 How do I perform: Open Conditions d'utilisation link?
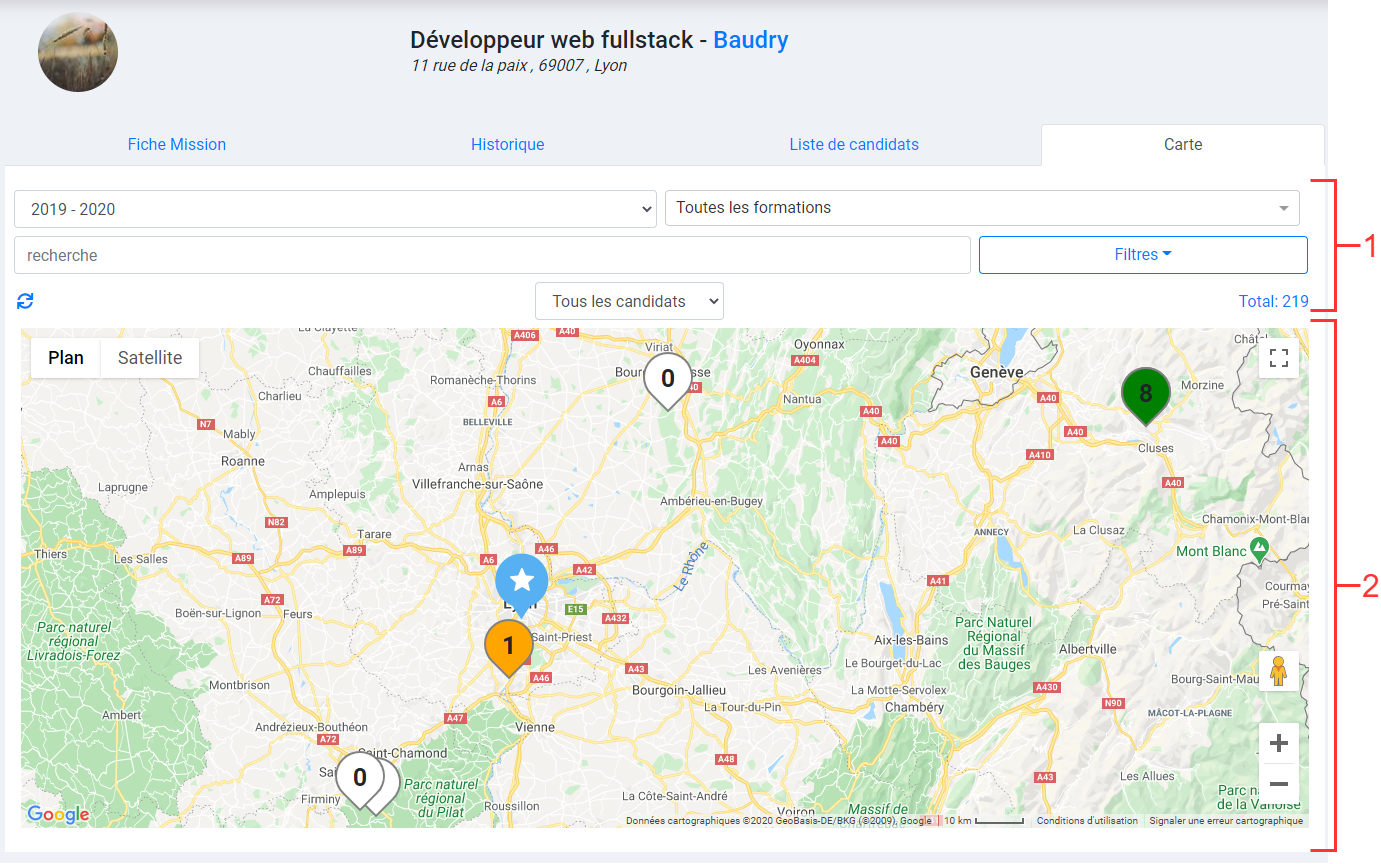[x=1087, y=821]
